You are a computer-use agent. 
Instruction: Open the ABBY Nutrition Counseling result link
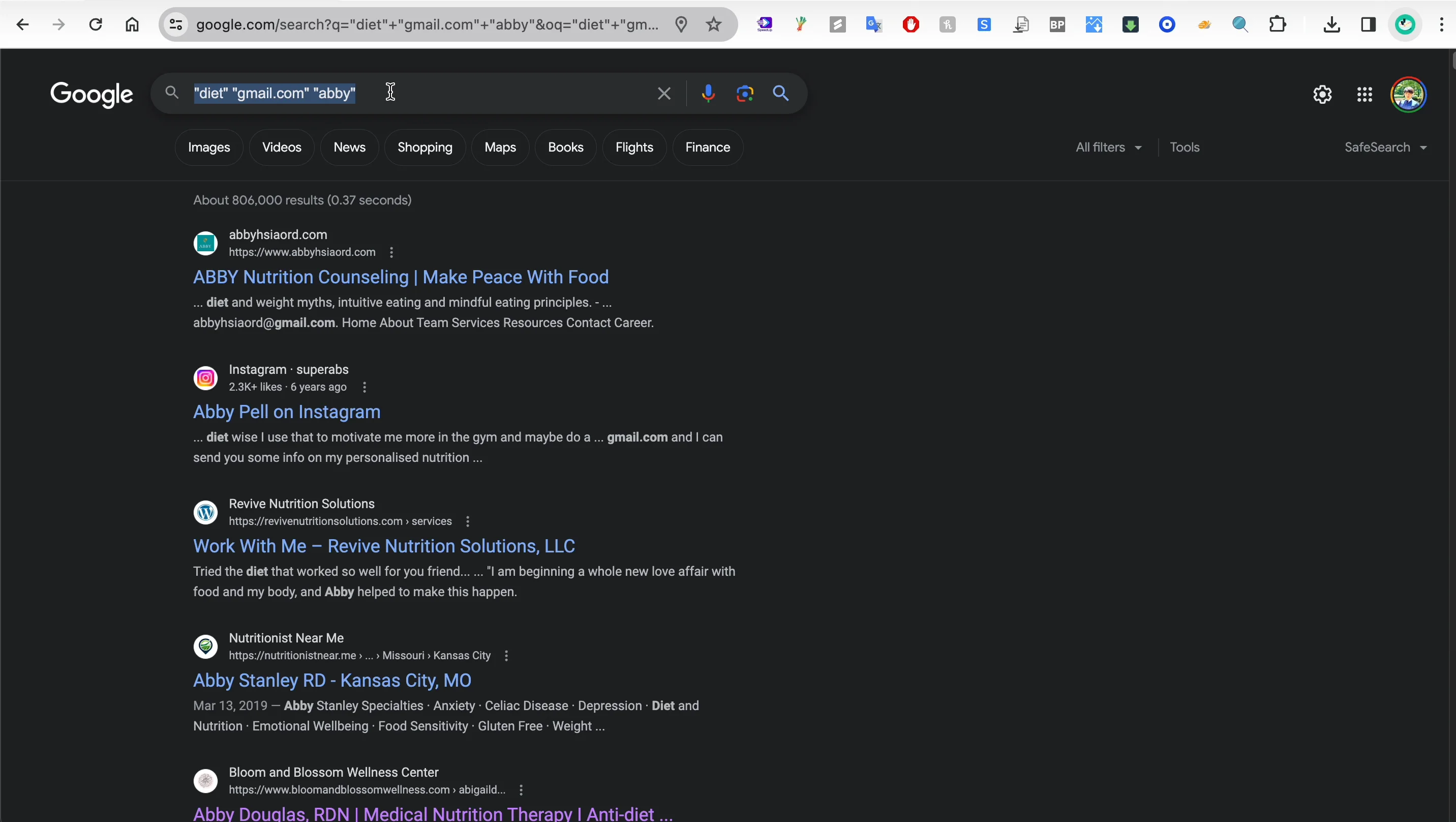tap(401, 277)
